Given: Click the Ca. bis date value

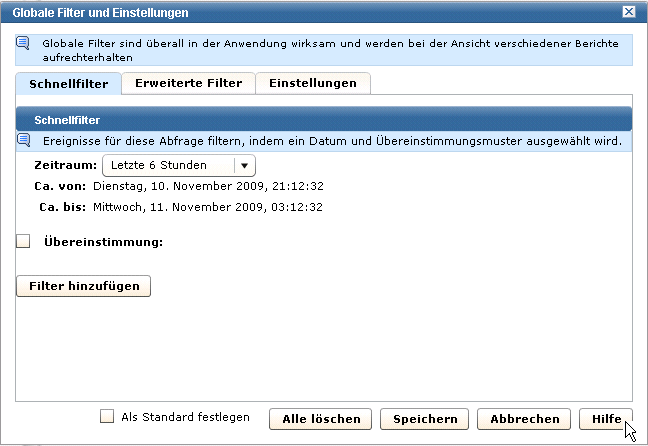Looking at the screenshot, I should [208, 208].
